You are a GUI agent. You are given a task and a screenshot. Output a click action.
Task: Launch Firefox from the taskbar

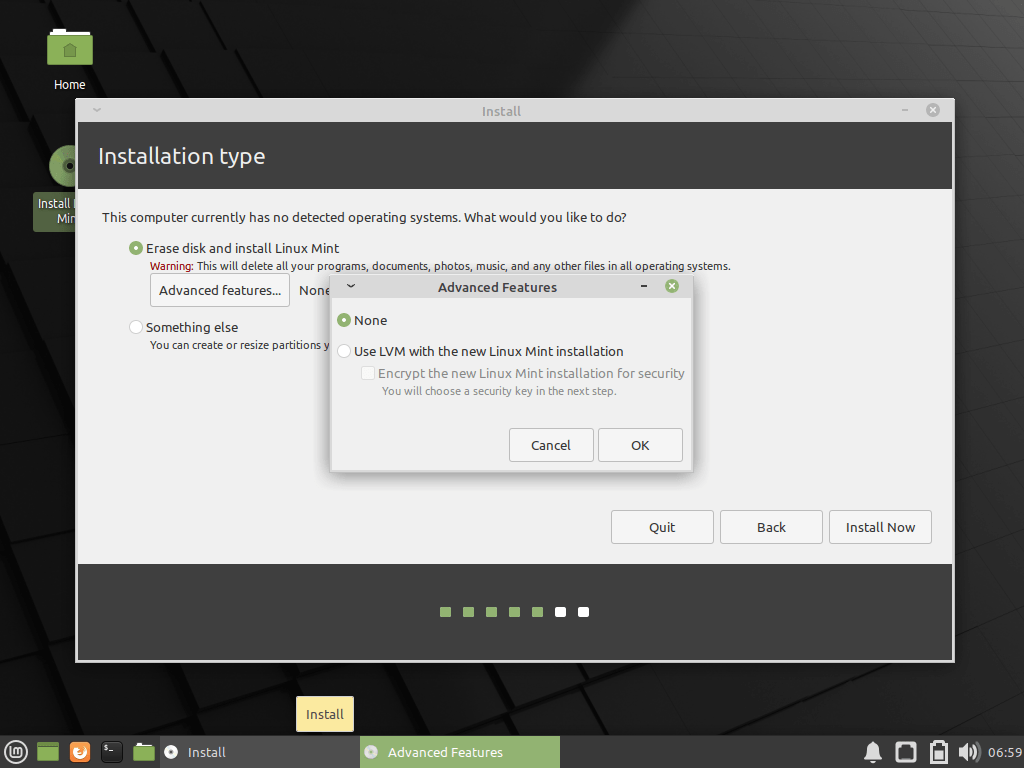pyautogui.click(x=80, y=752)
